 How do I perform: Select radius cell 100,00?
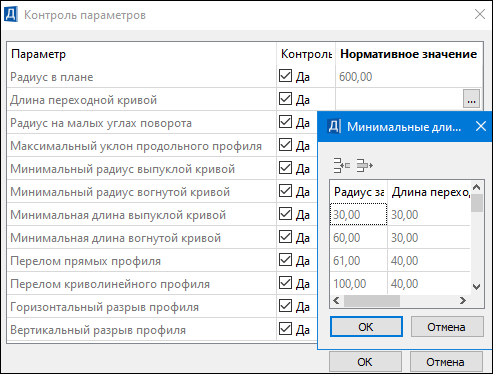pos(358,284)
